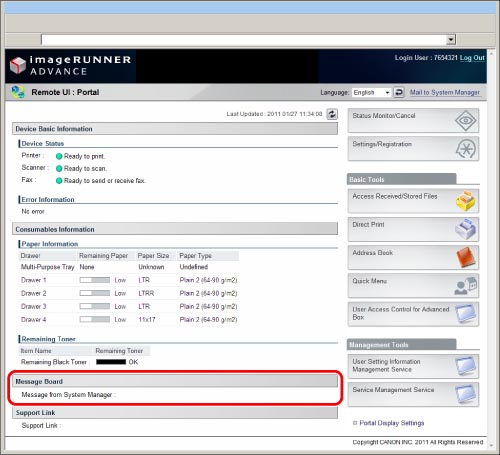Click the Direct Print printer icon
The height and width of the screenshot is (455, 500).
tap(466, 229)
